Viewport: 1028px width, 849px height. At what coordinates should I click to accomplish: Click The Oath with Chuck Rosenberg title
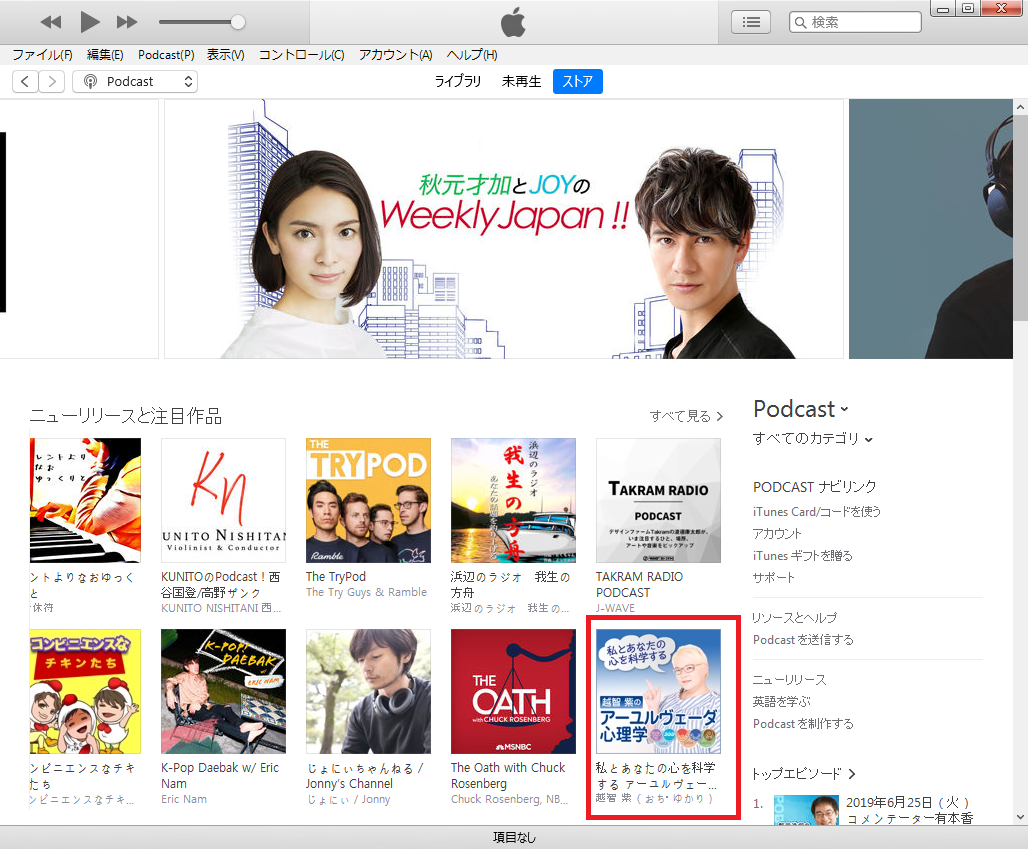coord(508,776)
